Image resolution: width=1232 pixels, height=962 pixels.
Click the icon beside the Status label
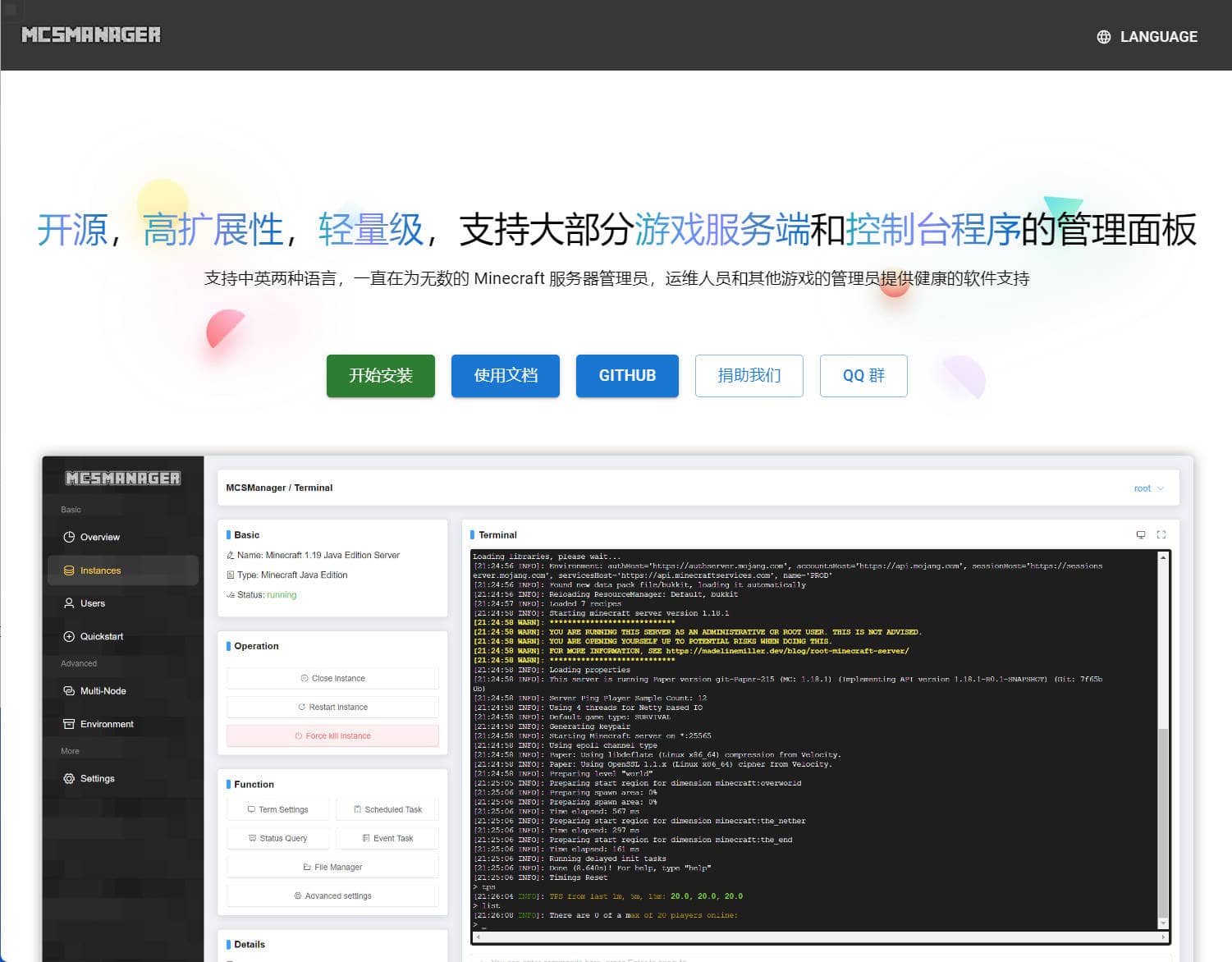(x=231, y=595)
